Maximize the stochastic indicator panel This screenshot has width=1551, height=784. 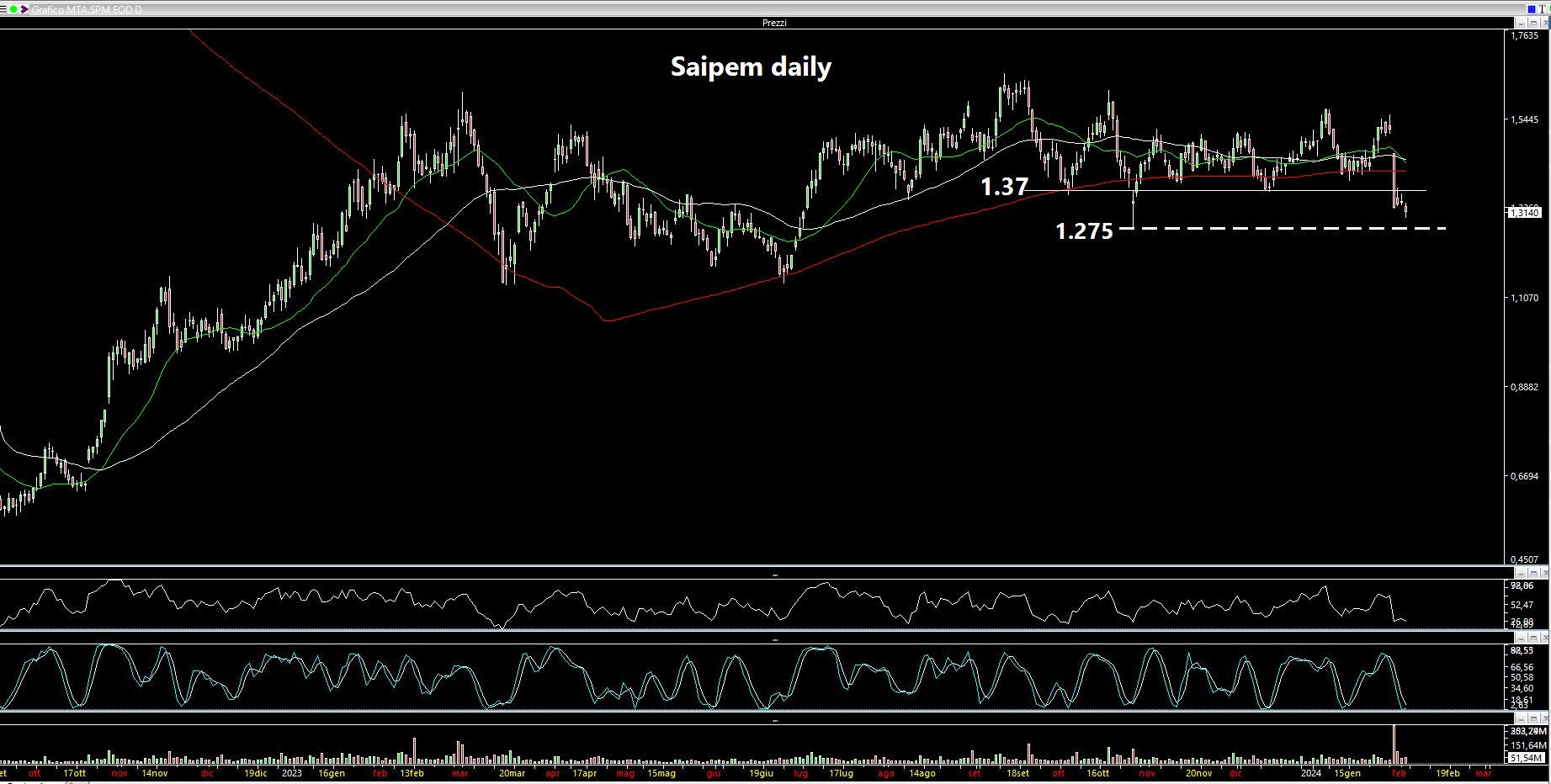tap(1533, 638)
